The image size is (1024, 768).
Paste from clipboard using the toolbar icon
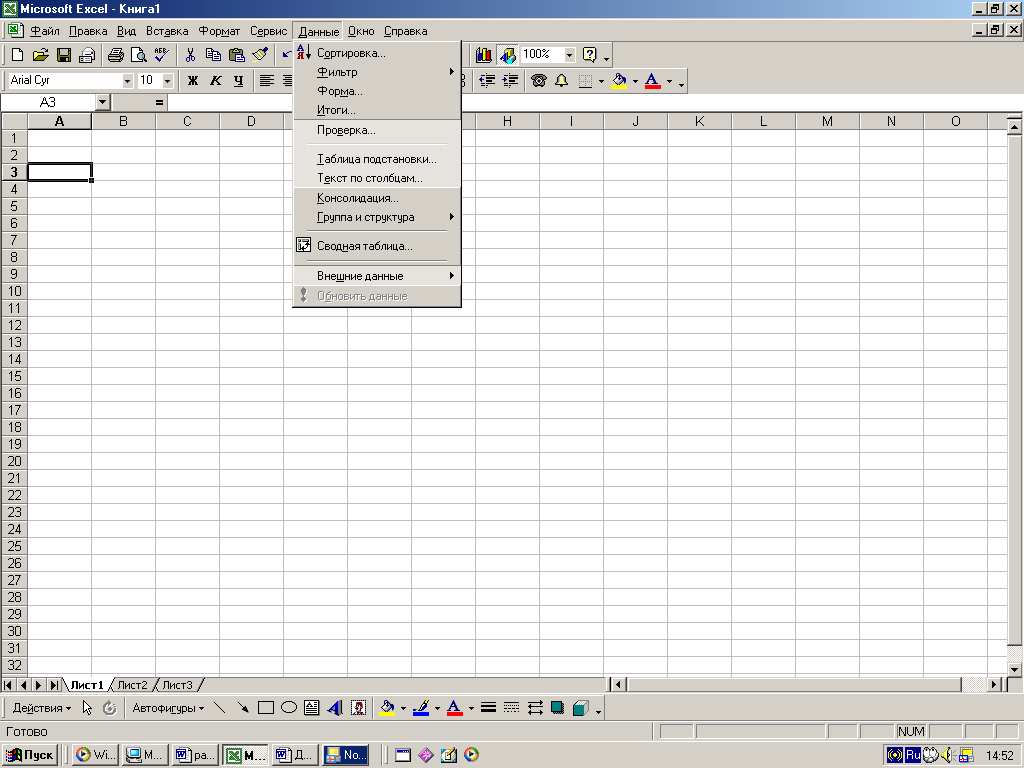pyautogui.click(x=236, y=55)
